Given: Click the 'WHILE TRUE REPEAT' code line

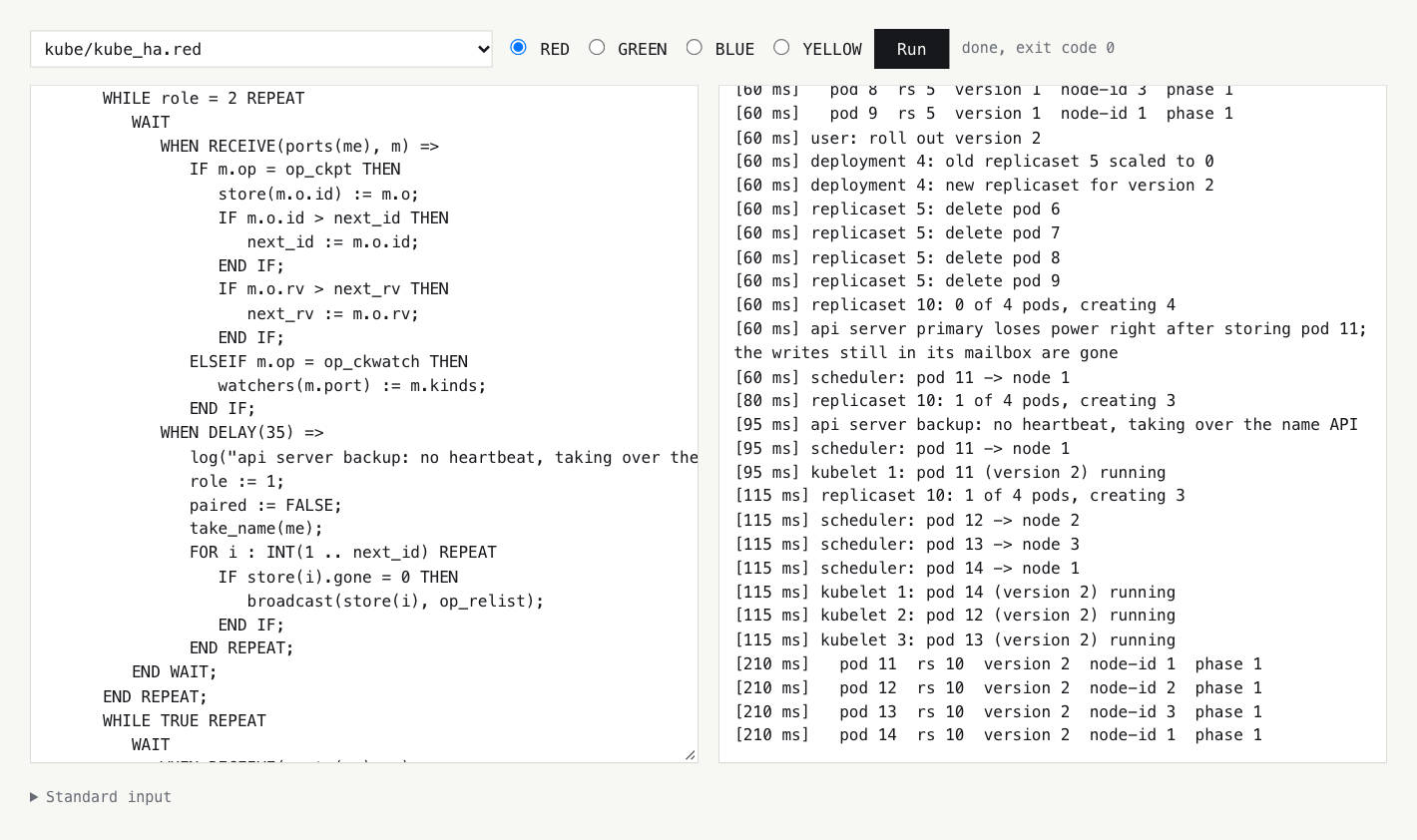Looking at the screenshot, I should [185, 720].
